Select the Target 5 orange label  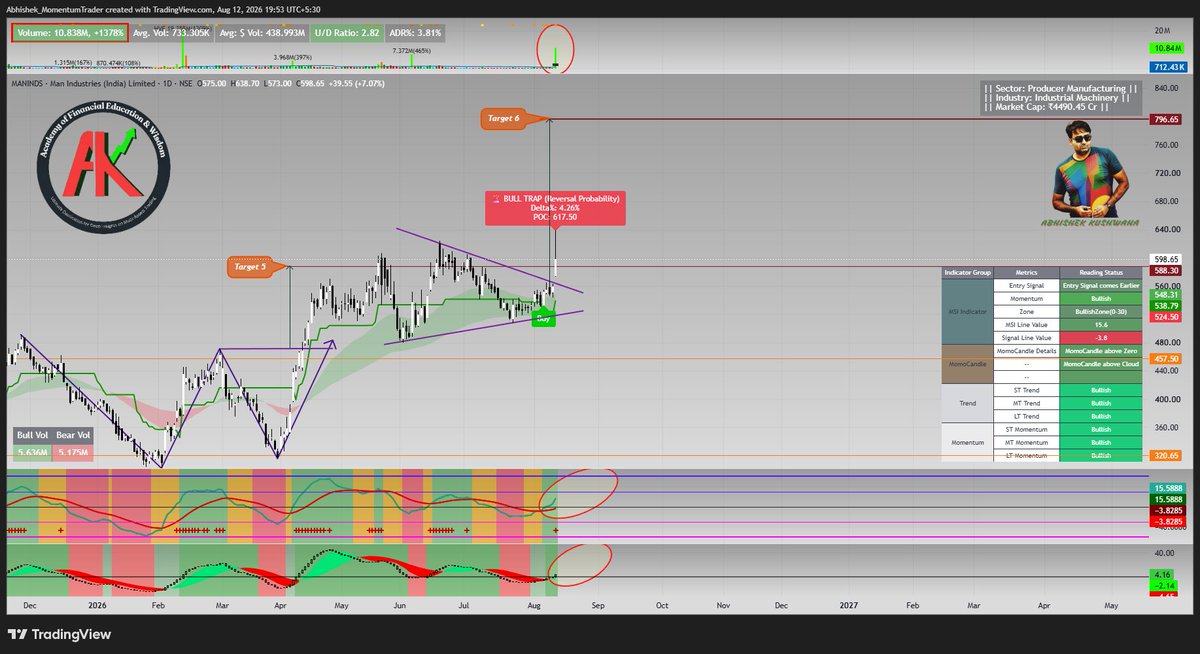point(250,267)
